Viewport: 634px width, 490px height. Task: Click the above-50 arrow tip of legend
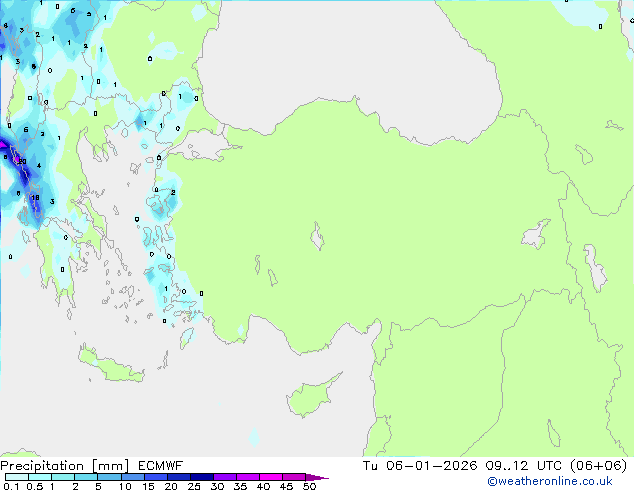coord(317,477)
